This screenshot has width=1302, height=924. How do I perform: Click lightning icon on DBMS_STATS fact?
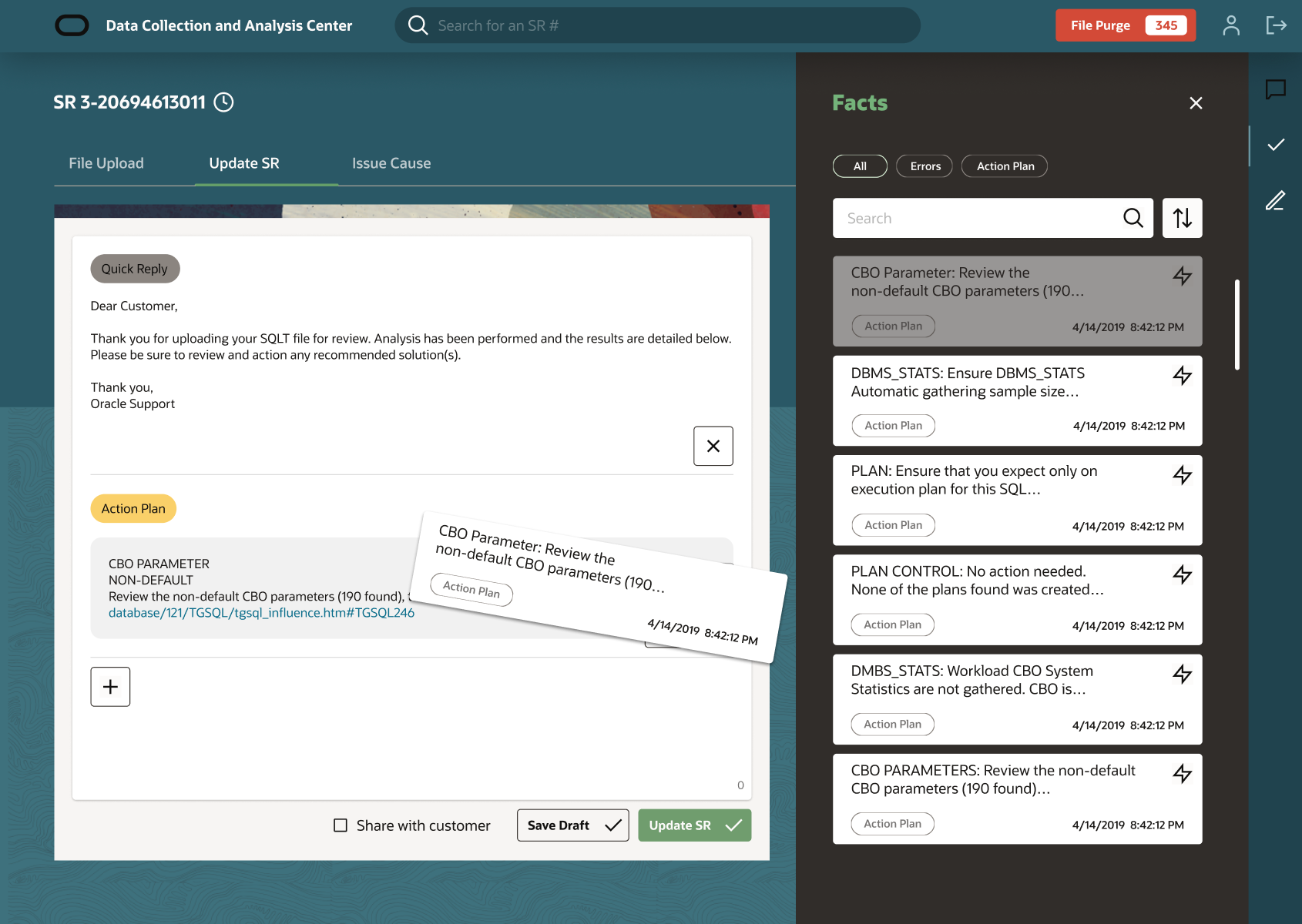coord(1181,377)
